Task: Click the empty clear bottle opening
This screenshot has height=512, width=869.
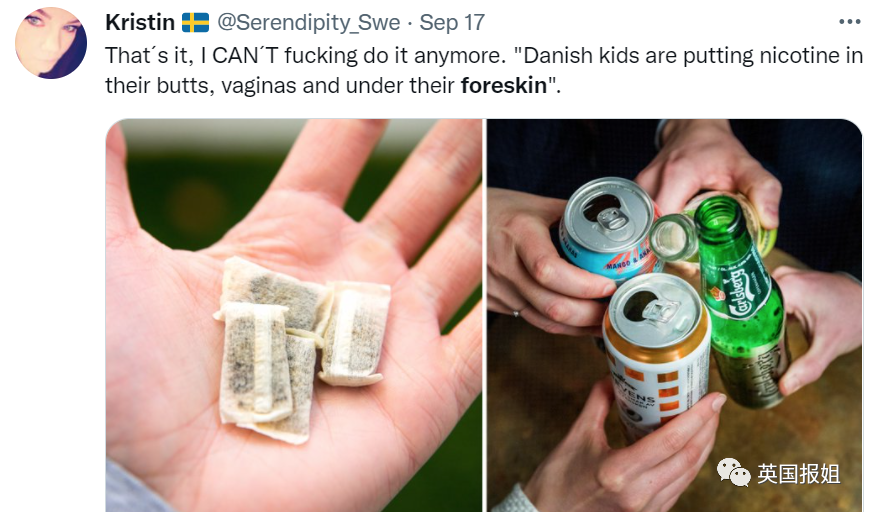Action: pos(673,238)
